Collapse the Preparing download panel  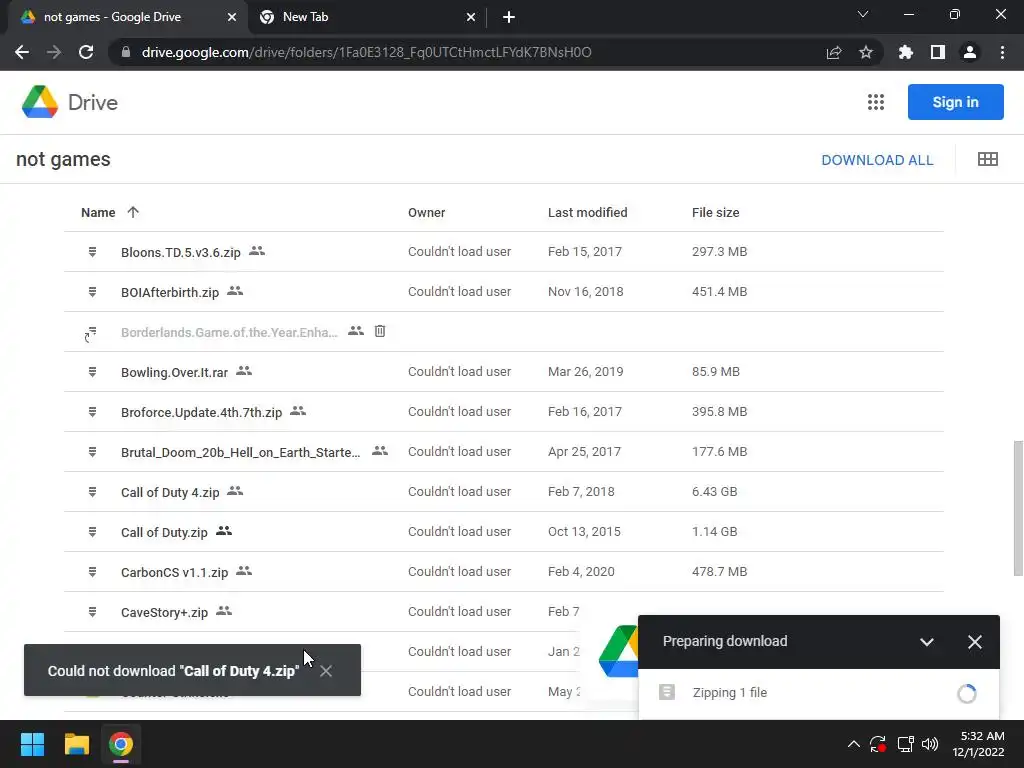[x=927, y=642]
